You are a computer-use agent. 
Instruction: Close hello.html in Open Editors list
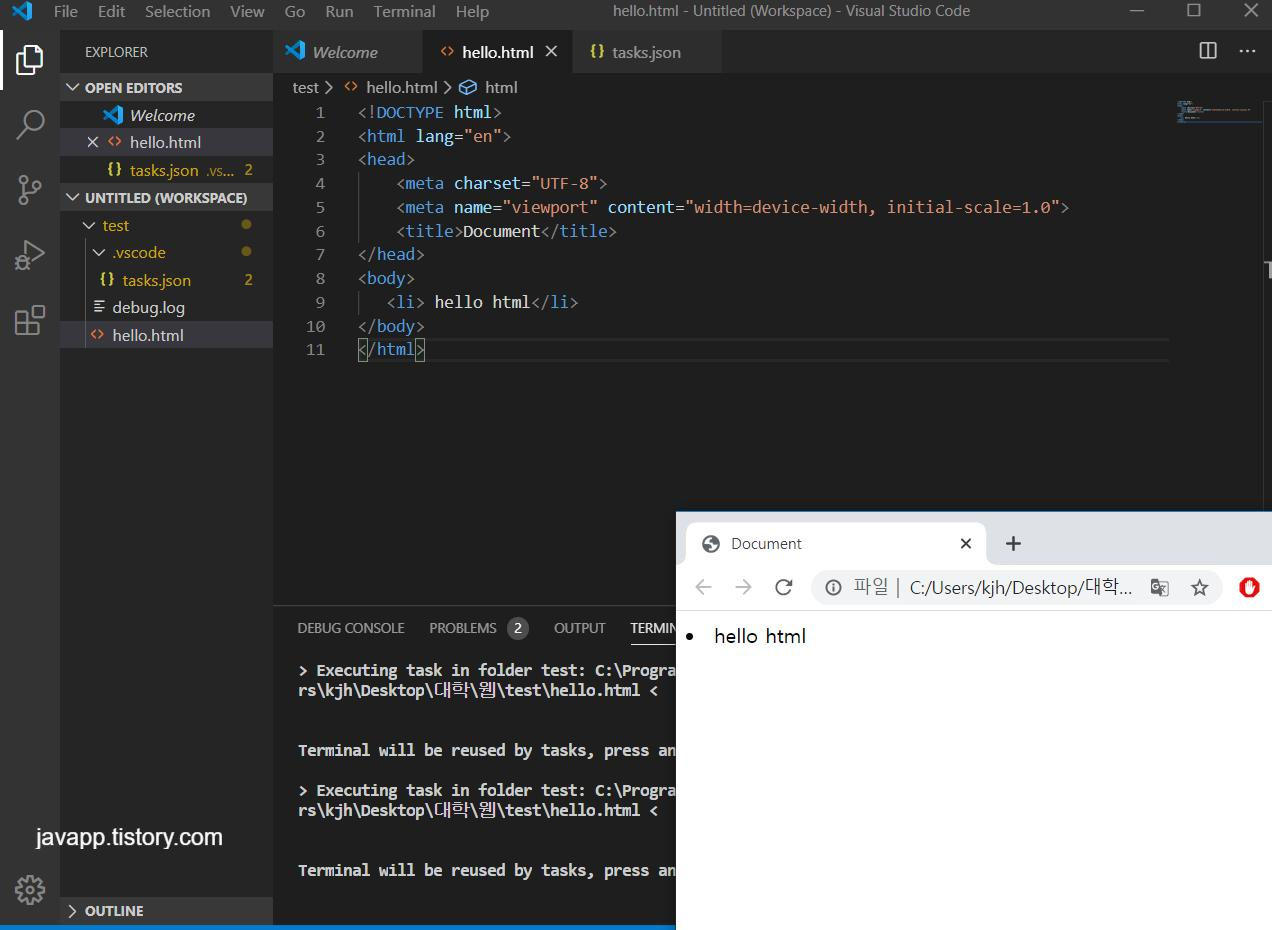pos(93,142)
